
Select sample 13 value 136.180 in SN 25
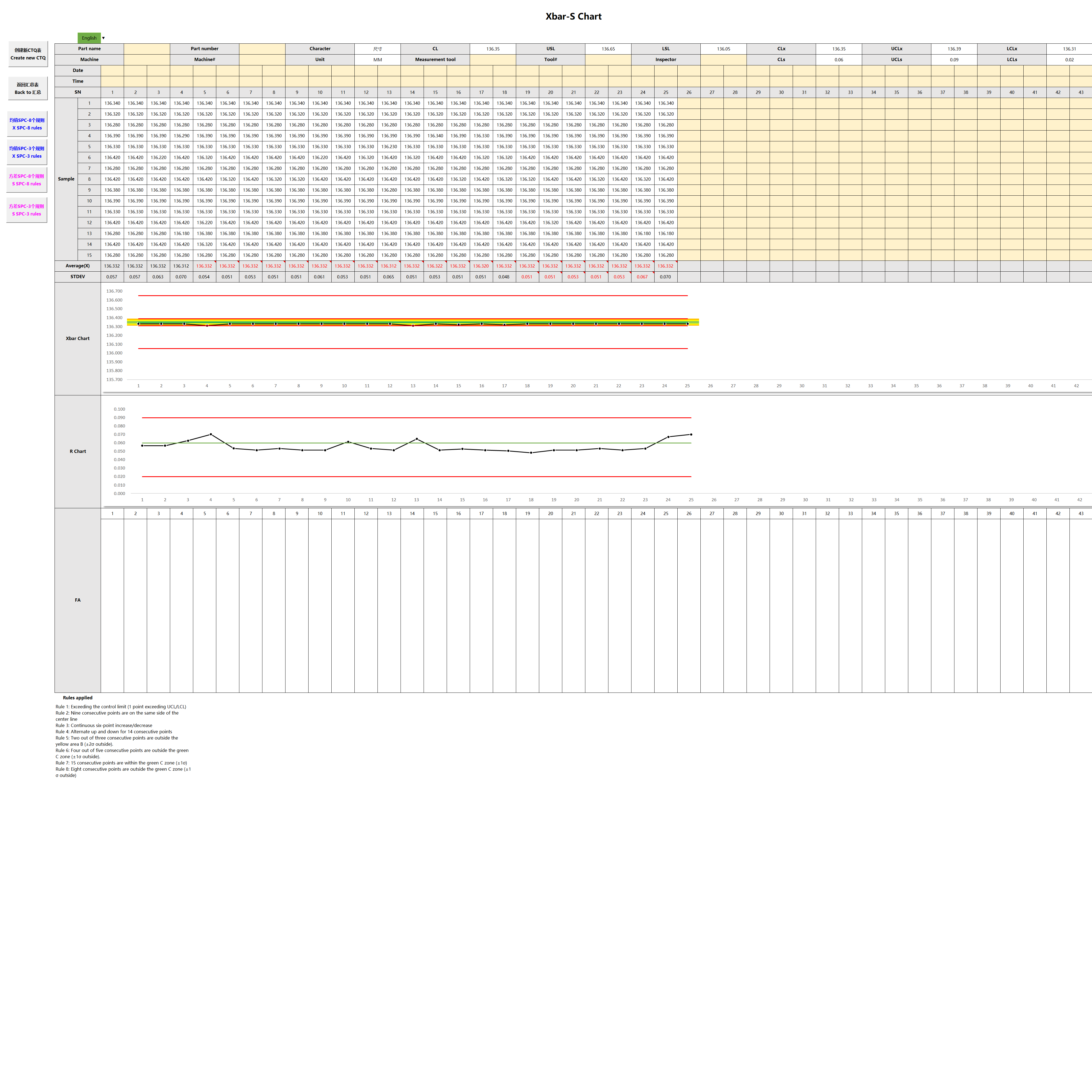(666, 233)
